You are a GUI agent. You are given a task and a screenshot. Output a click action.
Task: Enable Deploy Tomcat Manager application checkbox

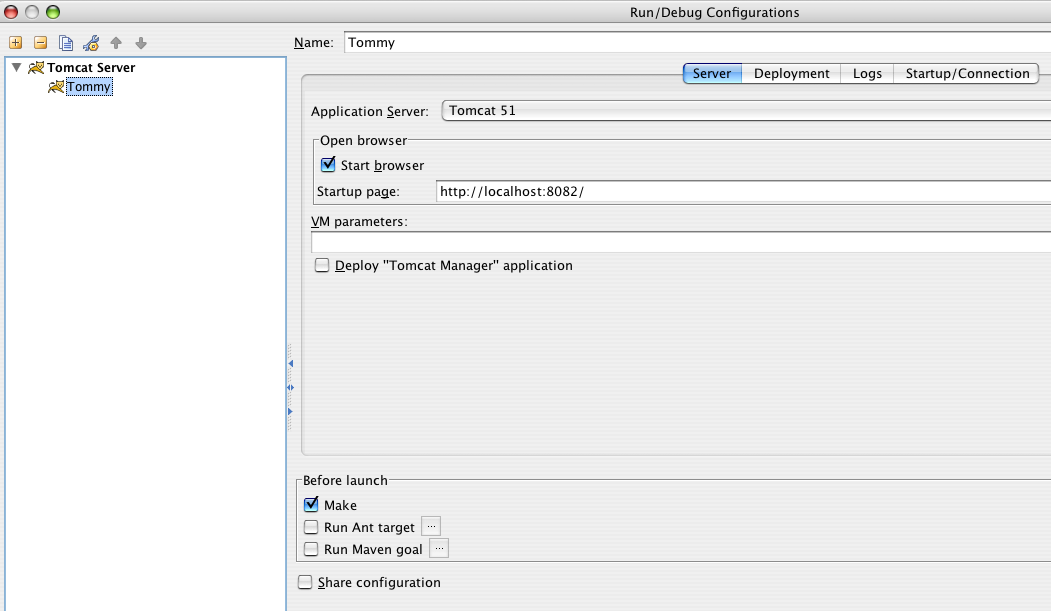(322, 266)
